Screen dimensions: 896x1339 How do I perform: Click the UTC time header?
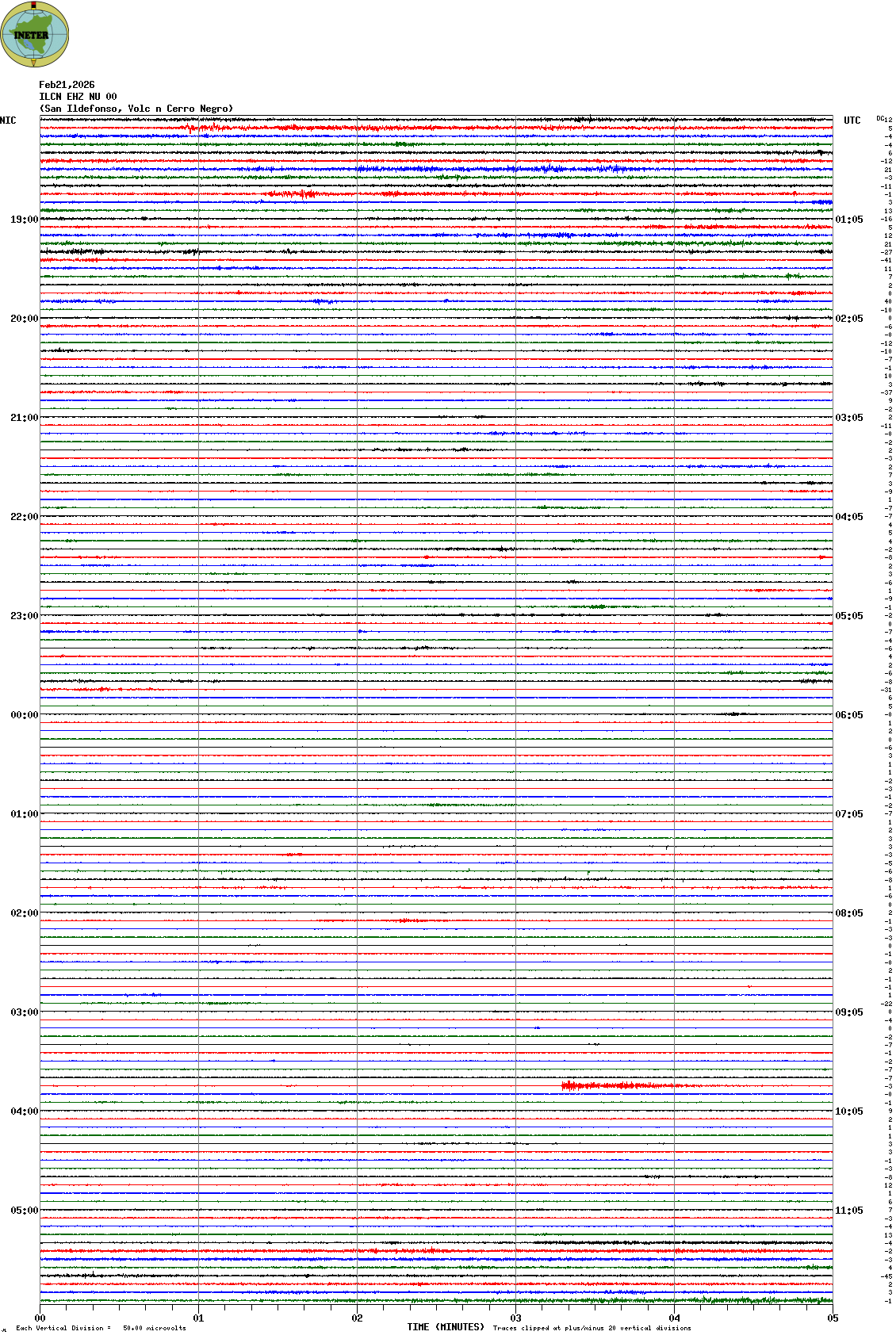pyautogui.click(x=852, y=121)
